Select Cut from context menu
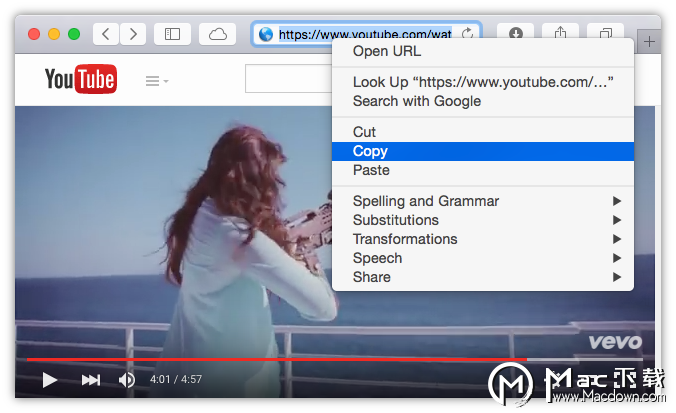This screenshot has height=413, width=676. click(x=483, y=132)
